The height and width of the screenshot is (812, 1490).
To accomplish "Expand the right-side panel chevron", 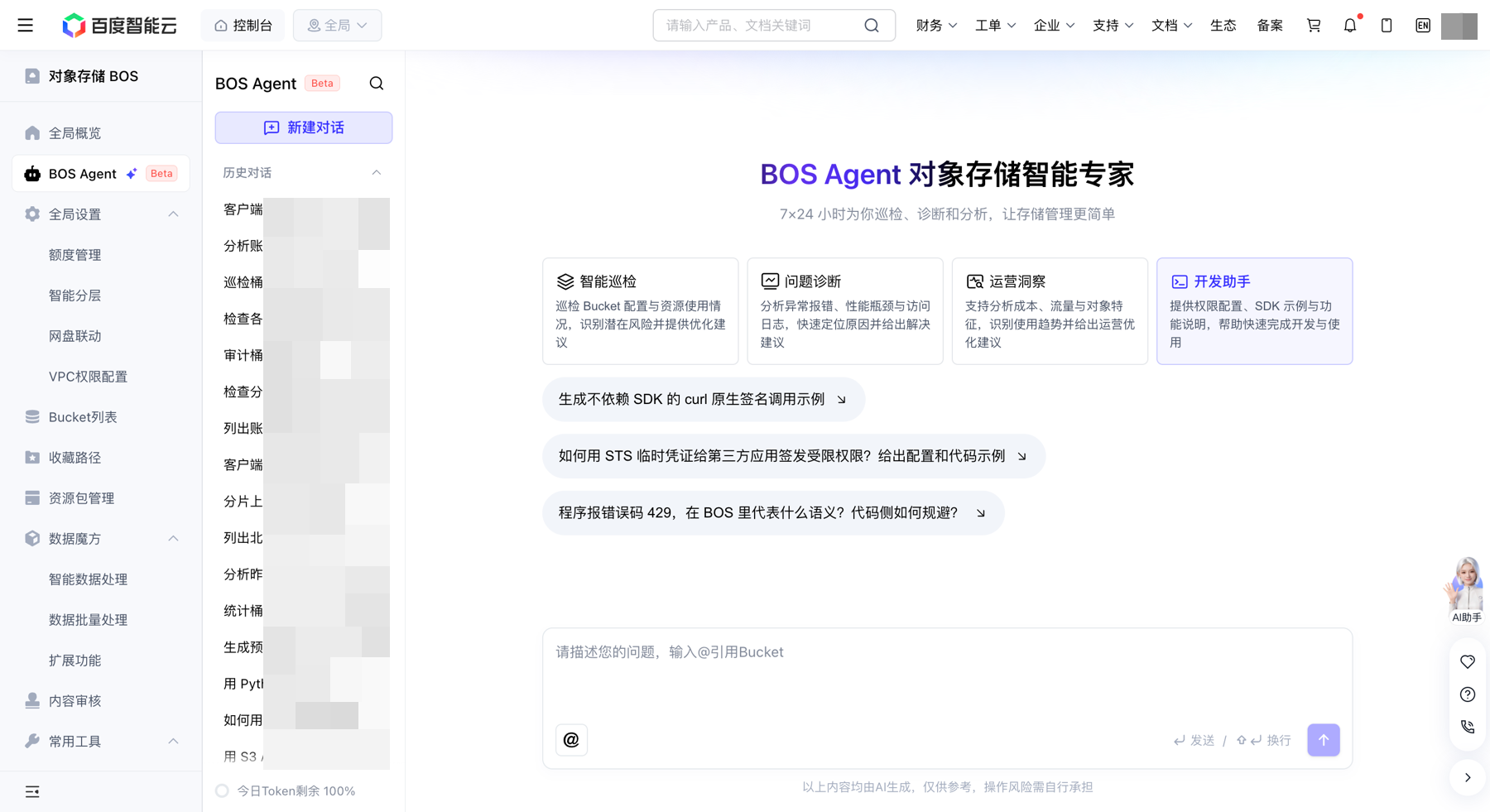I will 1468,778.
